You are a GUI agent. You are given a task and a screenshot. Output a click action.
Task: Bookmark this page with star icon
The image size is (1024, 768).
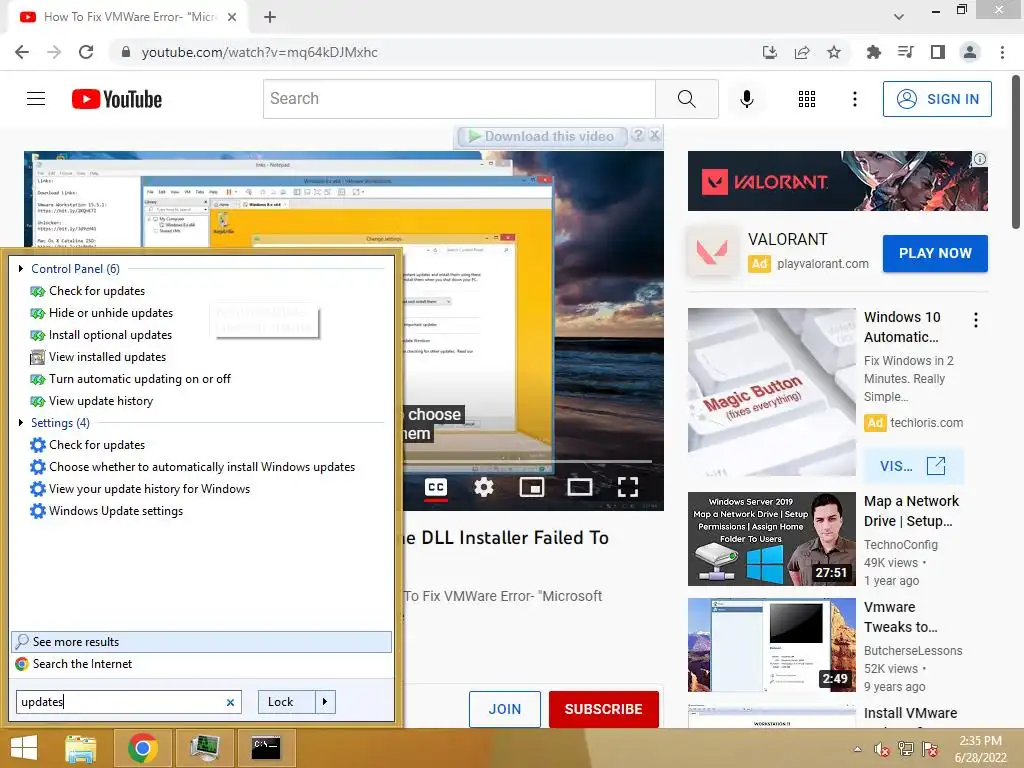(834, 52)
